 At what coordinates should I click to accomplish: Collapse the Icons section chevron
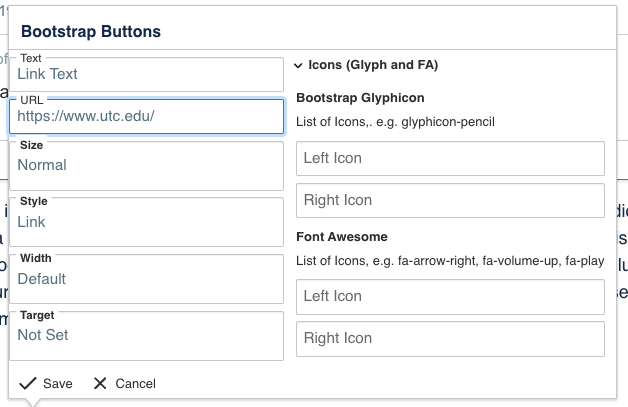pyautogui.click(x=299, y=66)
